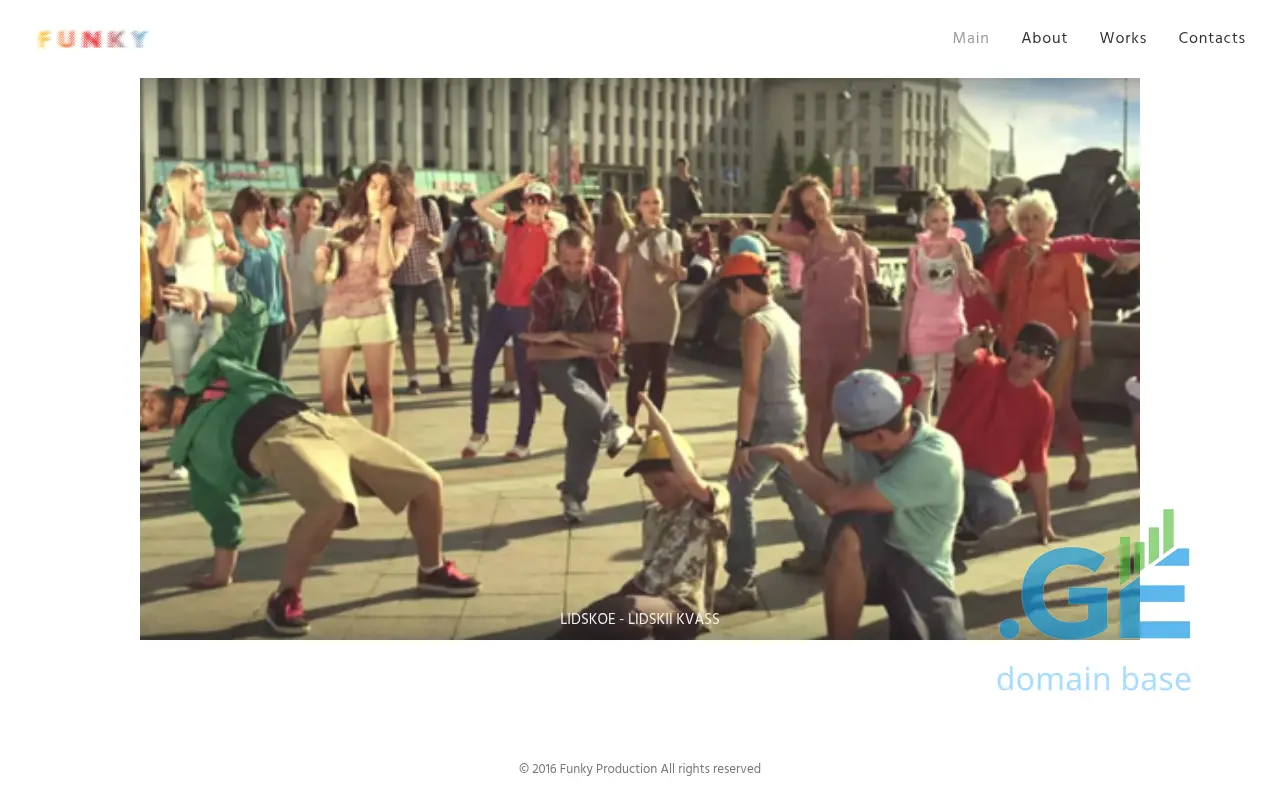Viewport: 1280px width, 800px height.
Task: Navigate to Contacts
Action: pyautogui.click(x=1211, y=38)
